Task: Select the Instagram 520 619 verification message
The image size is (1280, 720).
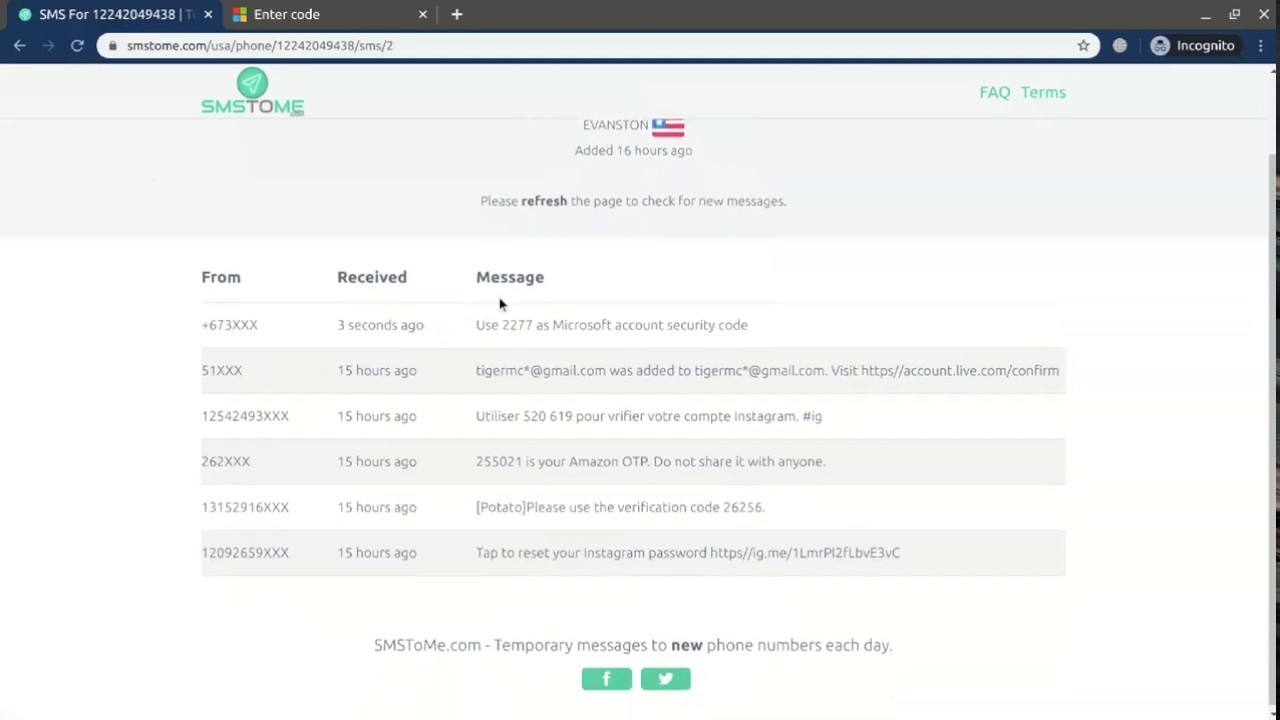Action: (x=649, y=416)
